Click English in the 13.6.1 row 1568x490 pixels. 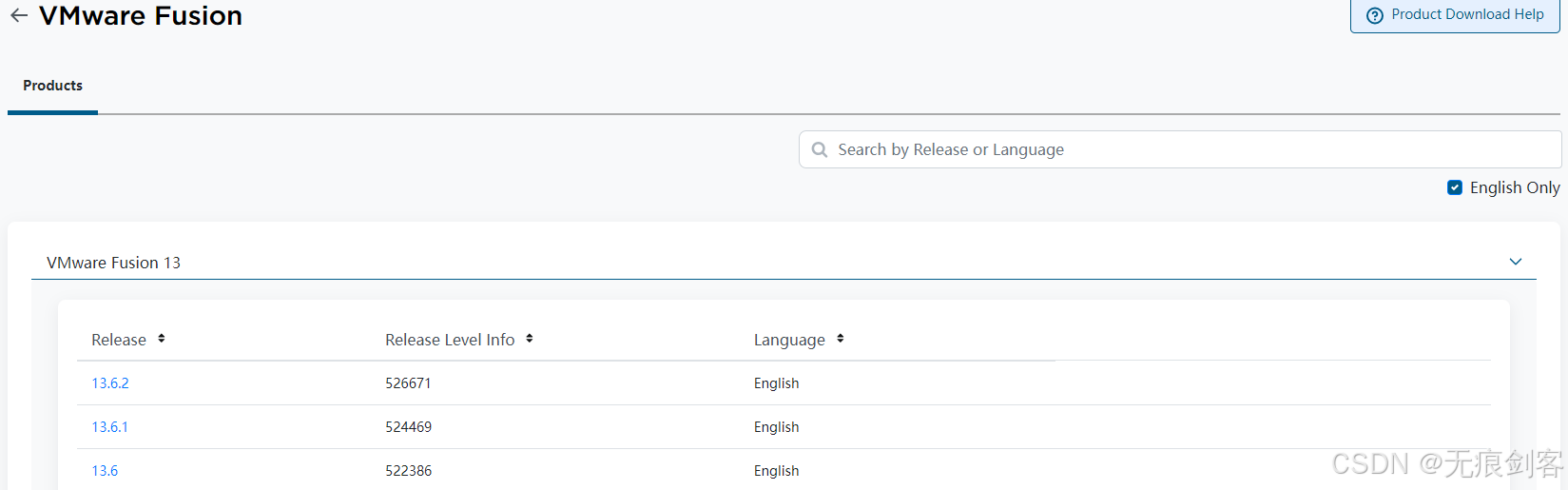tap(776, 427)
